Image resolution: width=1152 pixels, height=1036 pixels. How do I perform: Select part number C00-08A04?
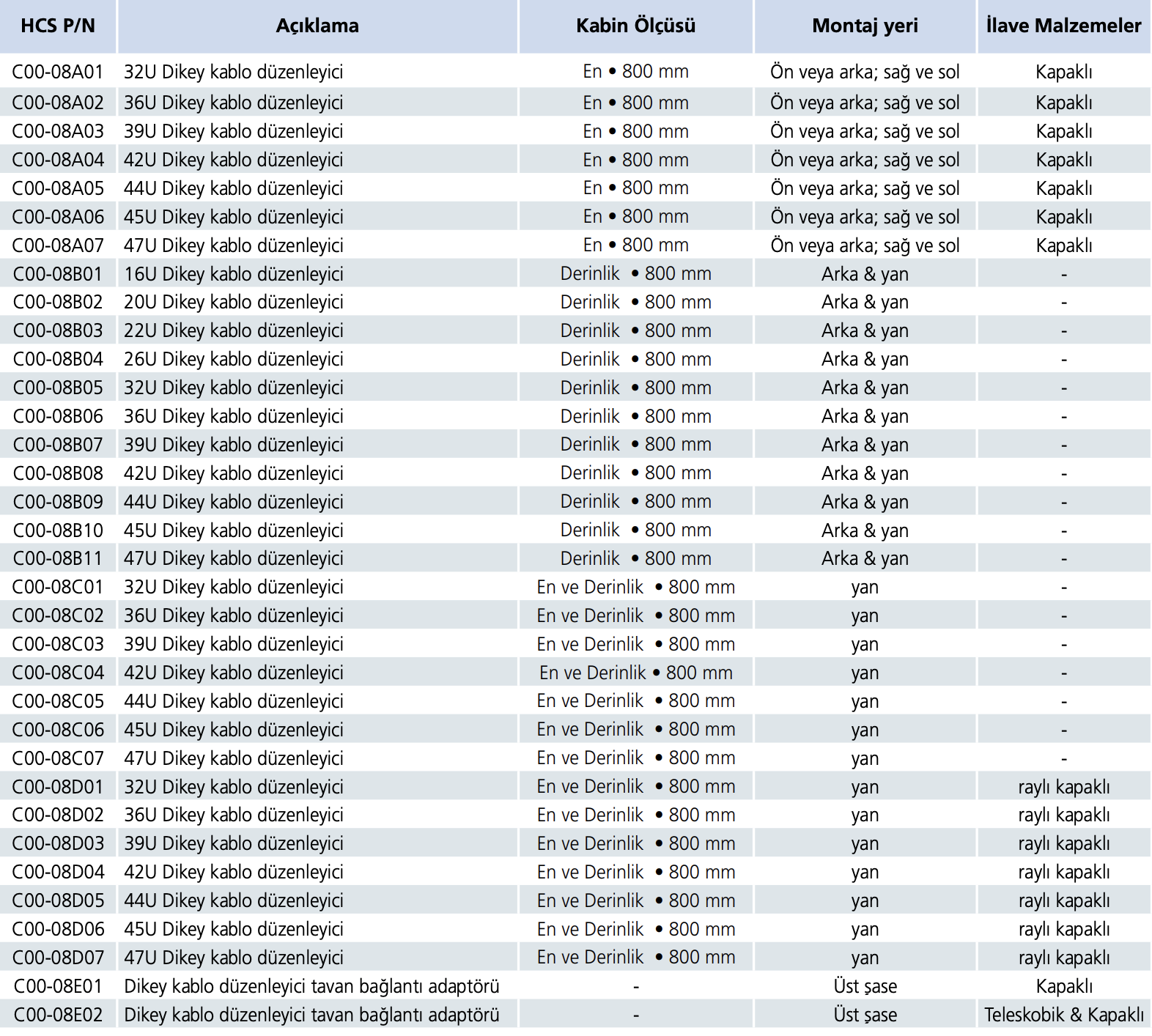click(58, 160)
